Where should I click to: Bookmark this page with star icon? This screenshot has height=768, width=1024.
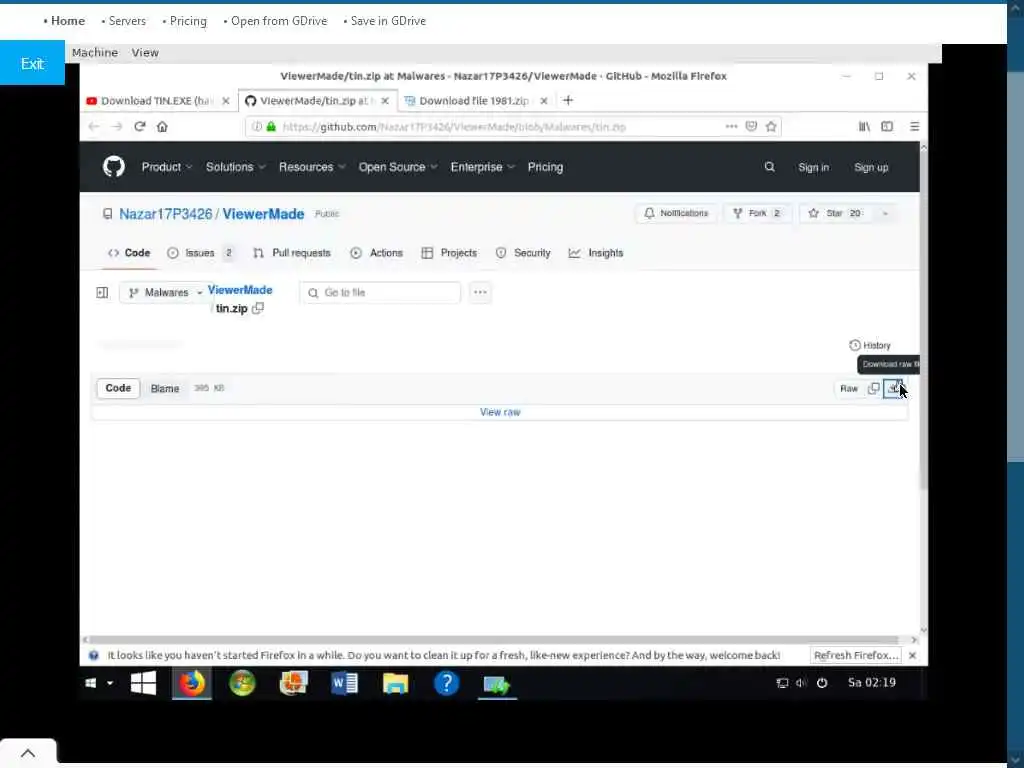click(771, 127)
